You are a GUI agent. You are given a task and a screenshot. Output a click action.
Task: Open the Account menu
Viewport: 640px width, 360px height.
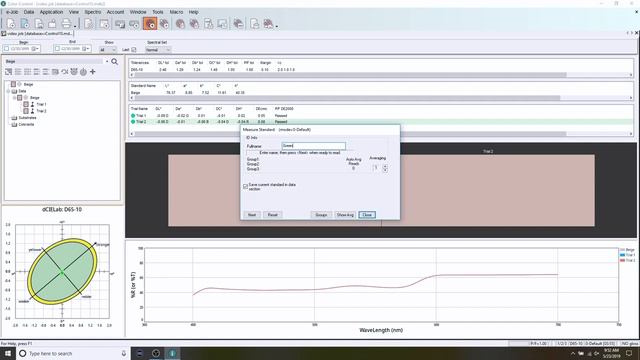point(116,12)
